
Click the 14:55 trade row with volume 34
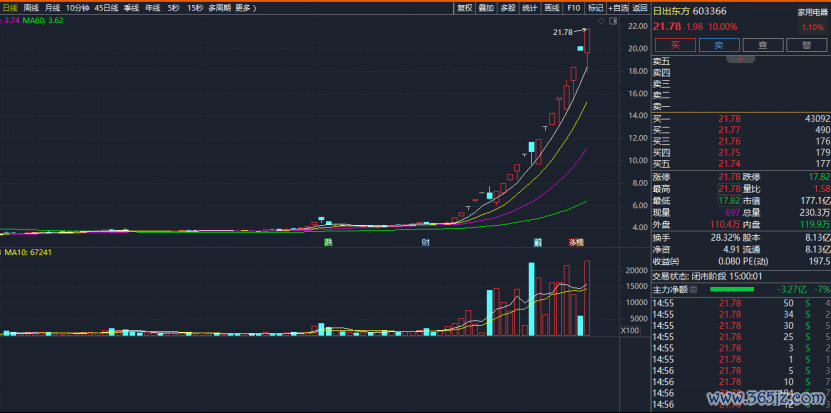741,314
